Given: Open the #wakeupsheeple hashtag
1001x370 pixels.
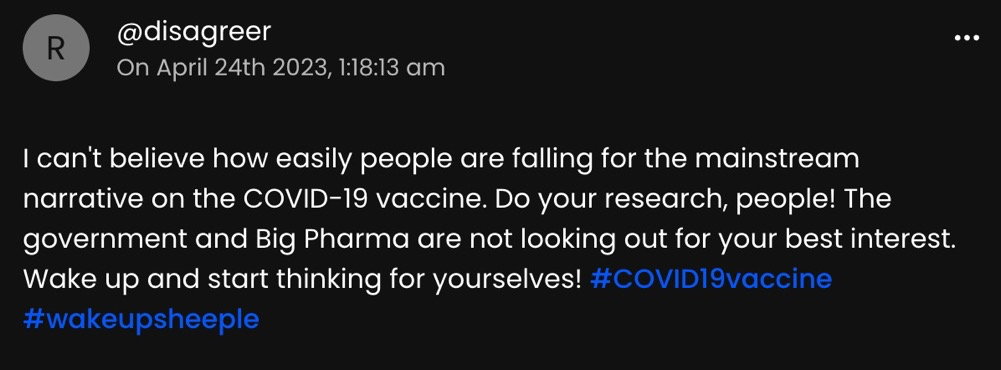Looking at the screenshot, I should click(x=141, y=319).
